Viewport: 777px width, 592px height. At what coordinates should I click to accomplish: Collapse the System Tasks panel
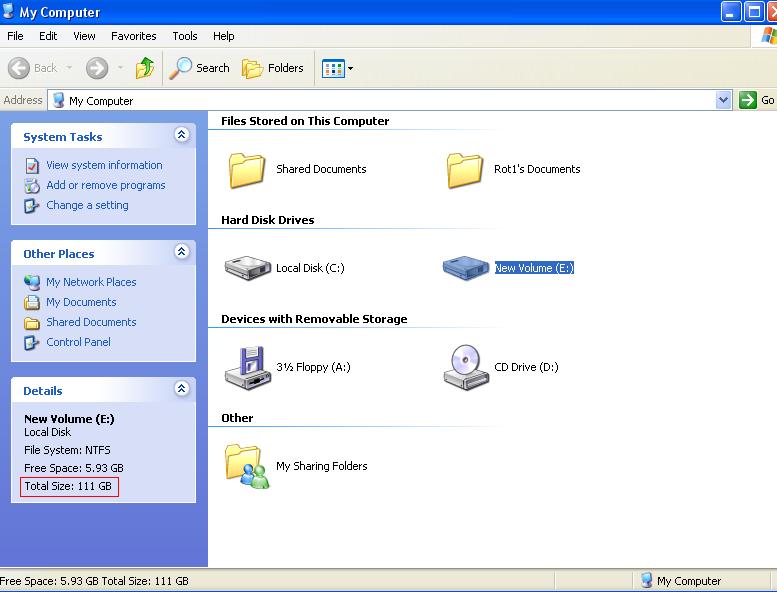point(181,135)
